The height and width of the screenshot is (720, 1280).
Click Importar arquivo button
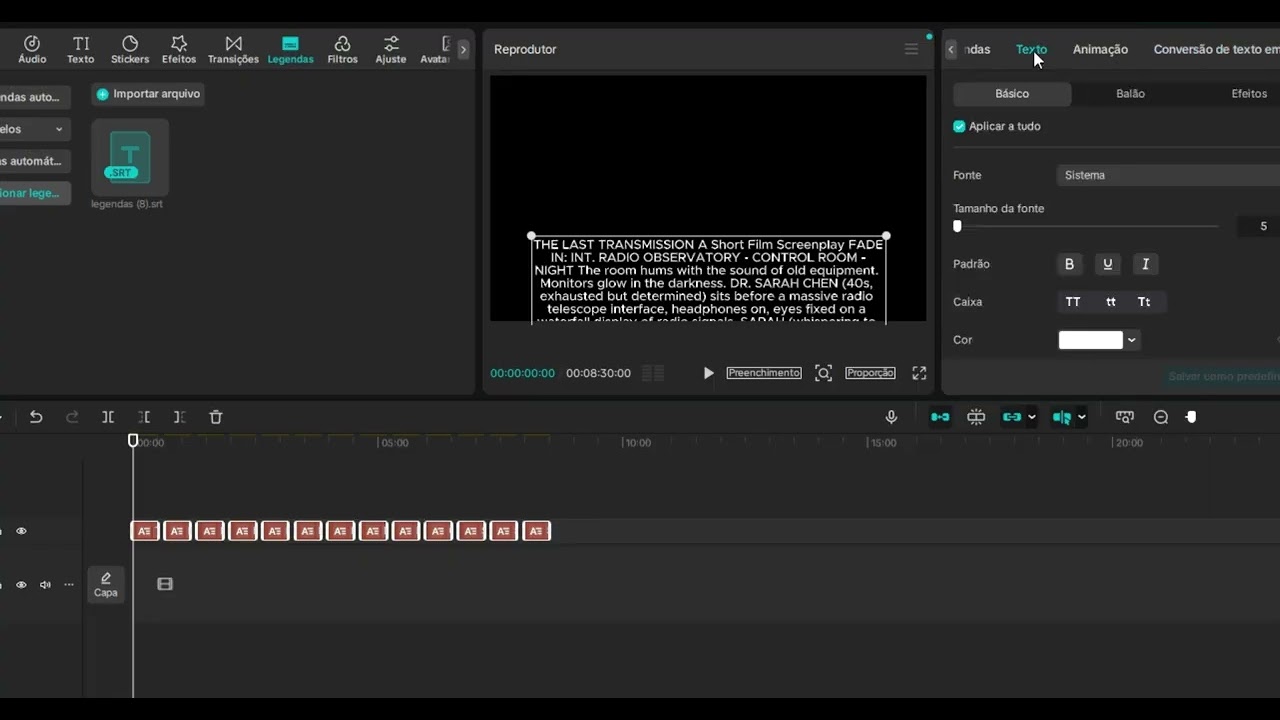point(148,94)
